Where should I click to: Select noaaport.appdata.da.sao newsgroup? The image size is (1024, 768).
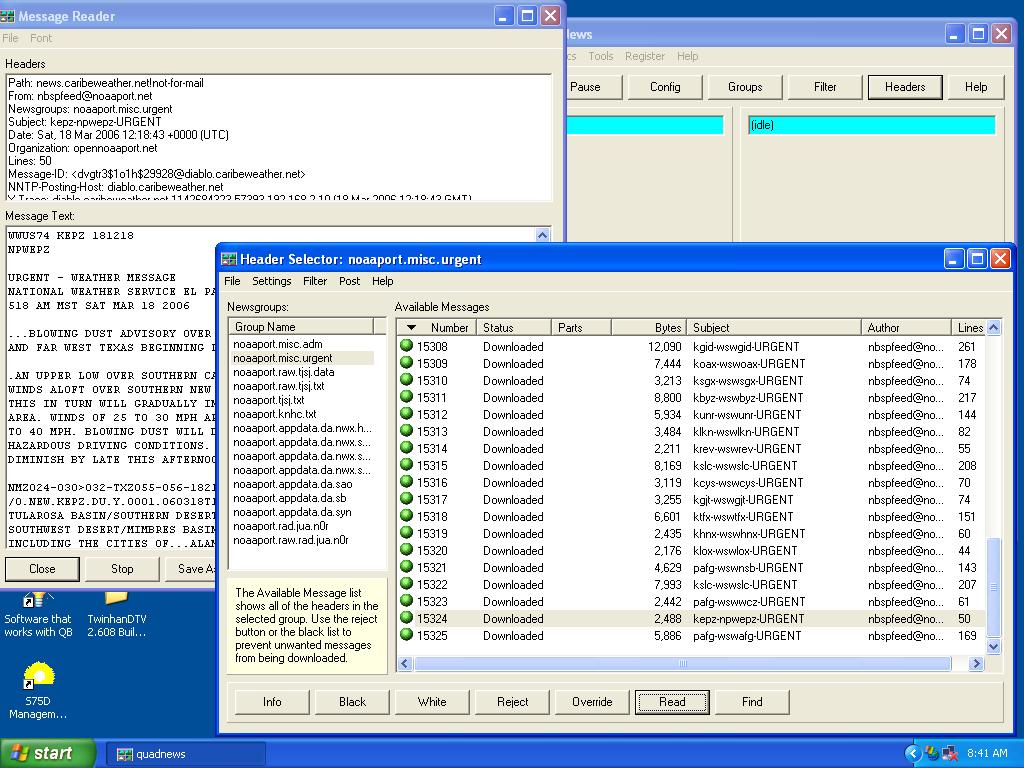click(x=293, y=485)
